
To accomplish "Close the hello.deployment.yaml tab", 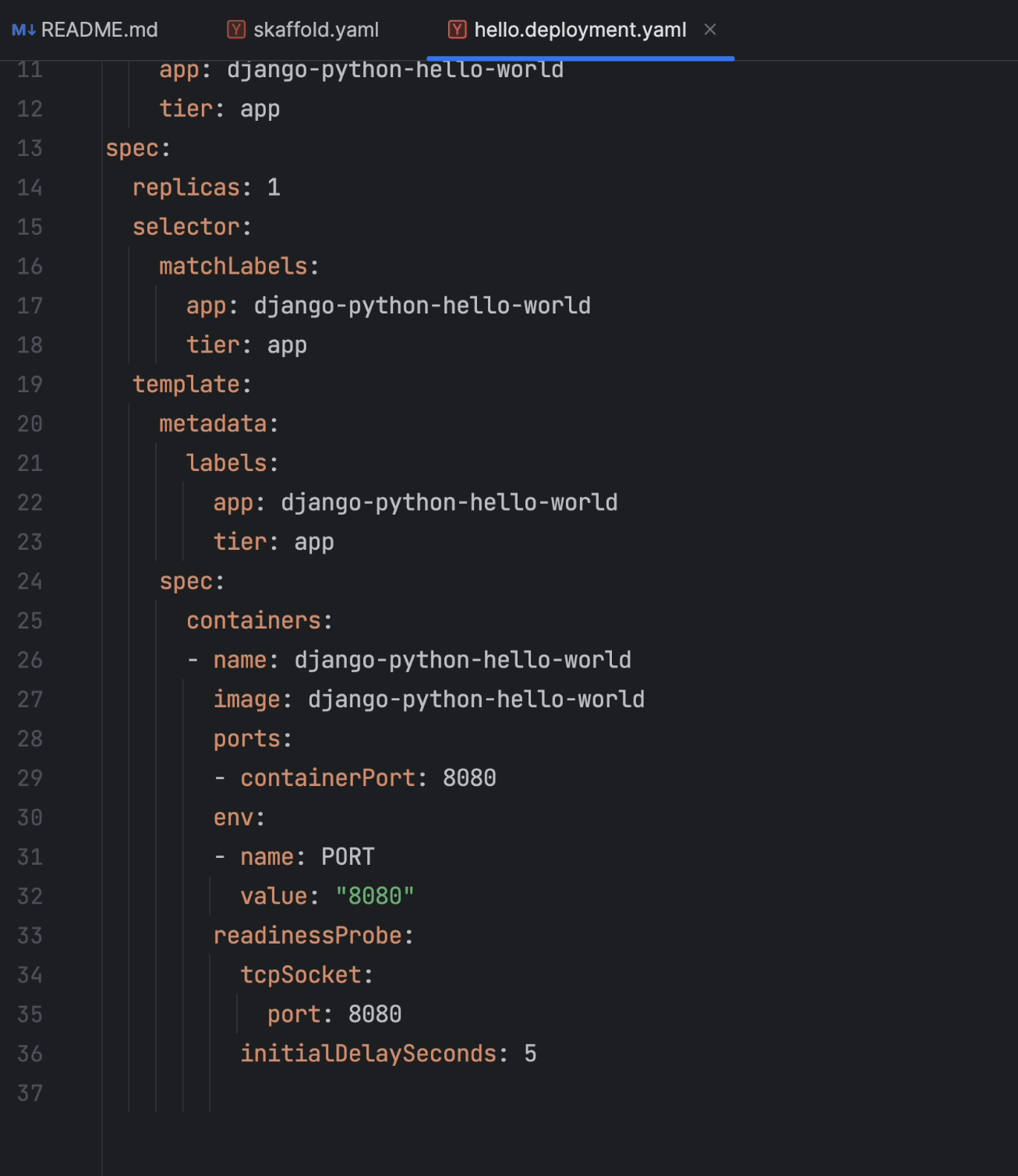I will coord(710,29).
